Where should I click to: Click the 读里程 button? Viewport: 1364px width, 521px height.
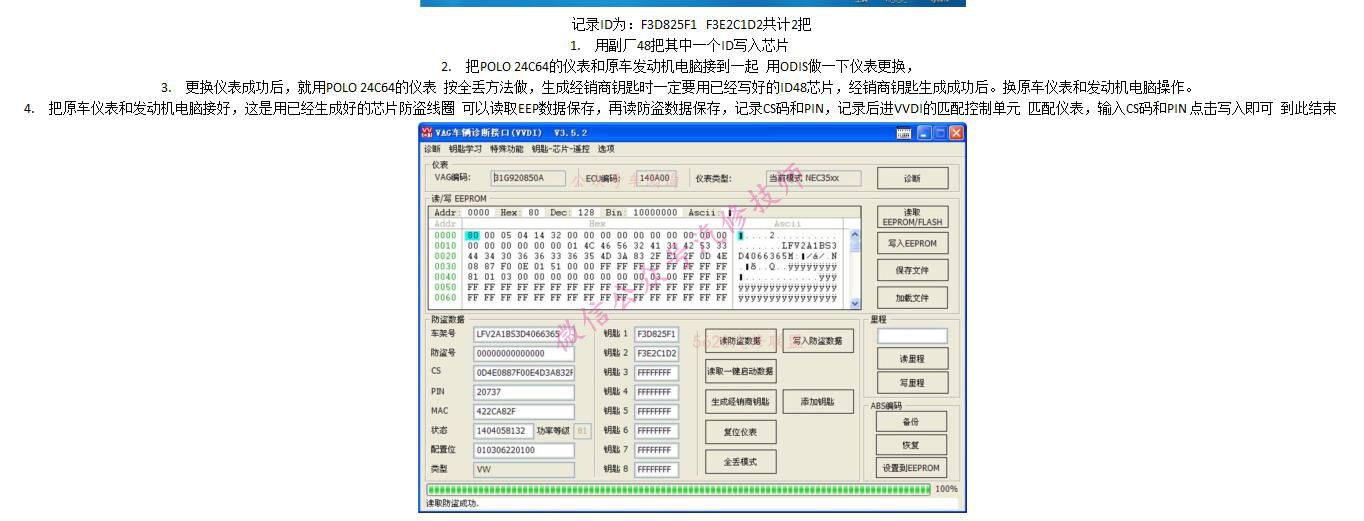click(x=911, y=359)
